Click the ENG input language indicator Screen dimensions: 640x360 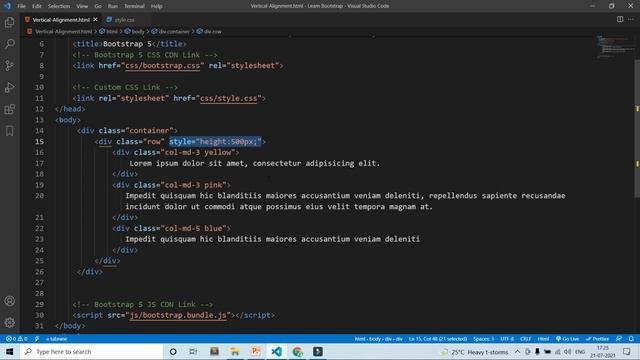tap(580, 352)
